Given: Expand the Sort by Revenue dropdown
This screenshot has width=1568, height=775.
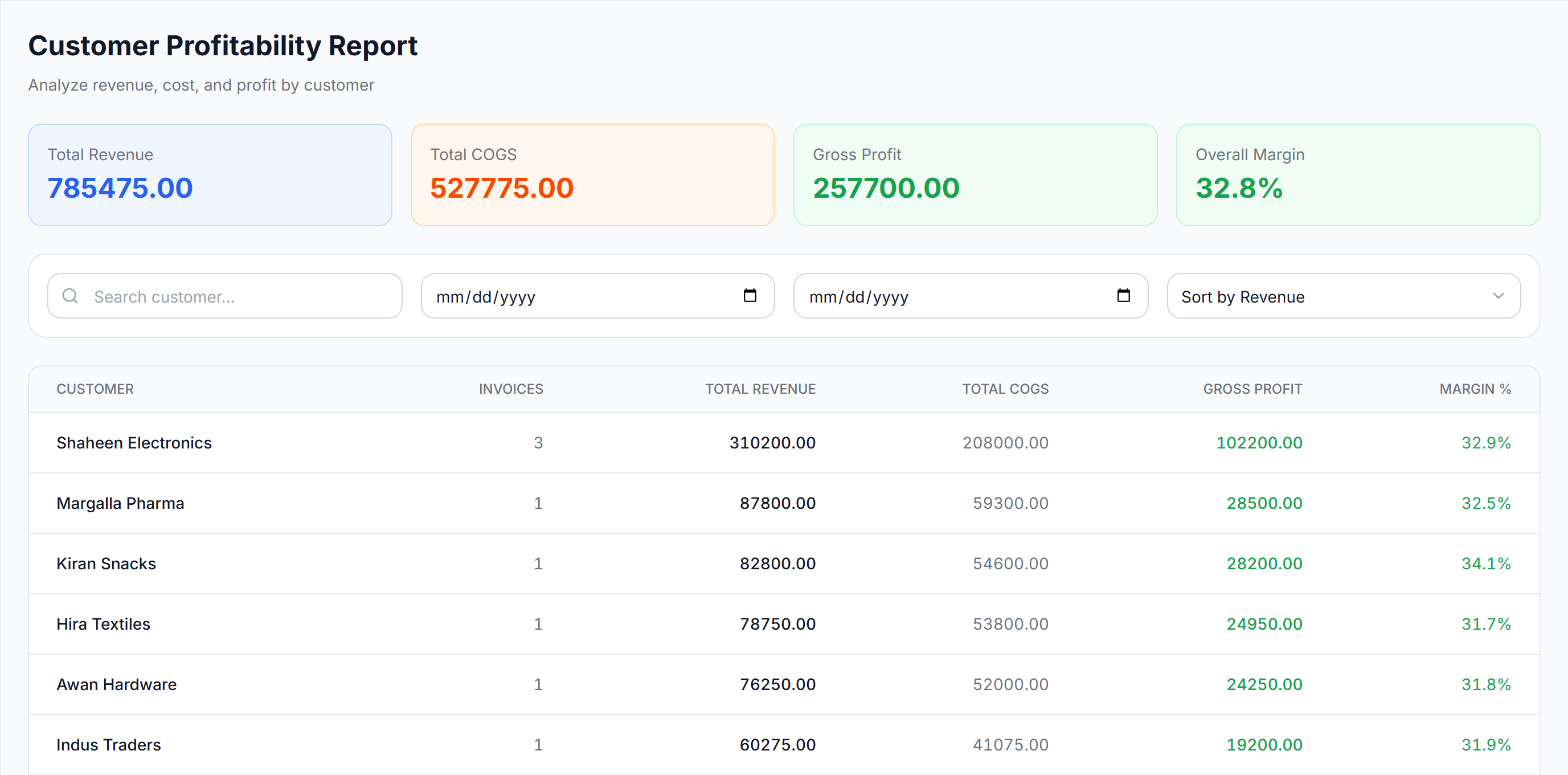Looking at the screenshot, I should (1344, 296).
